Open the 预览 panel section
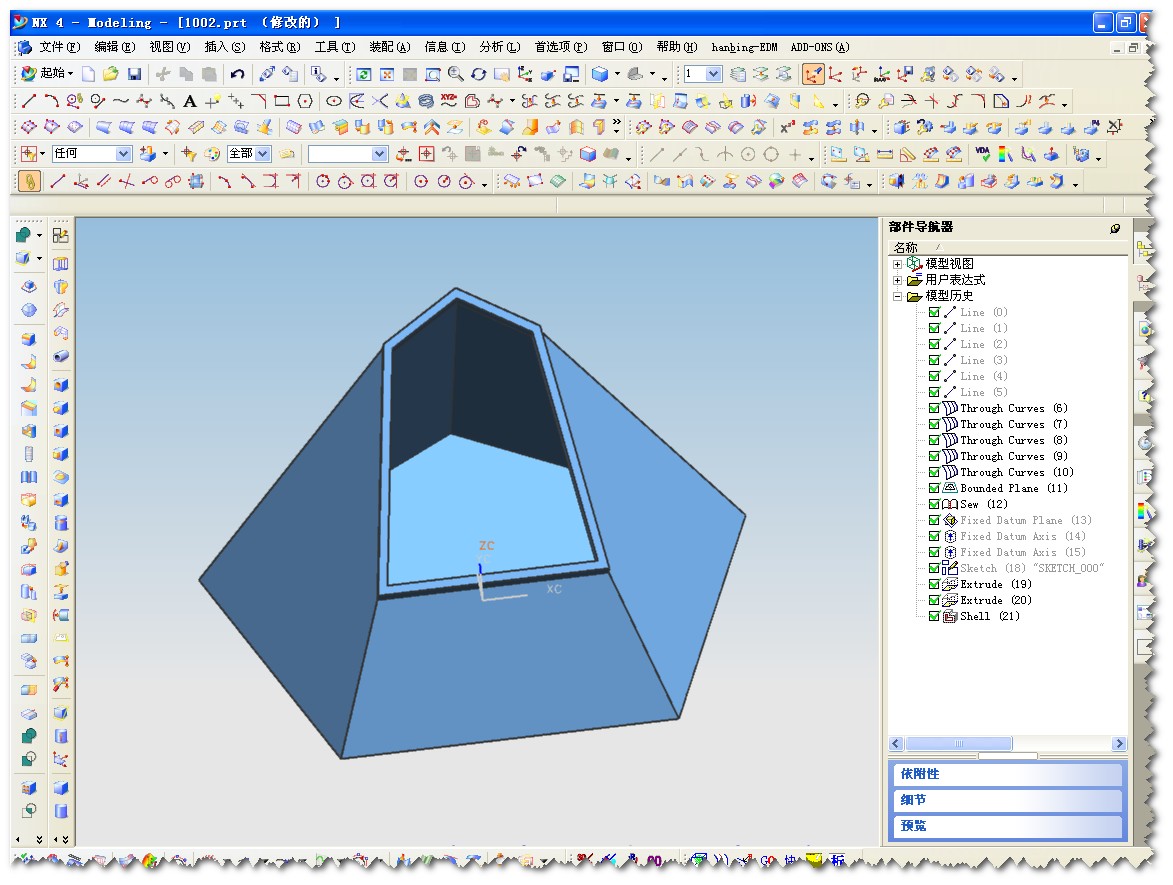Screen dimensions: 1173x885 [x=1008, y=826]
